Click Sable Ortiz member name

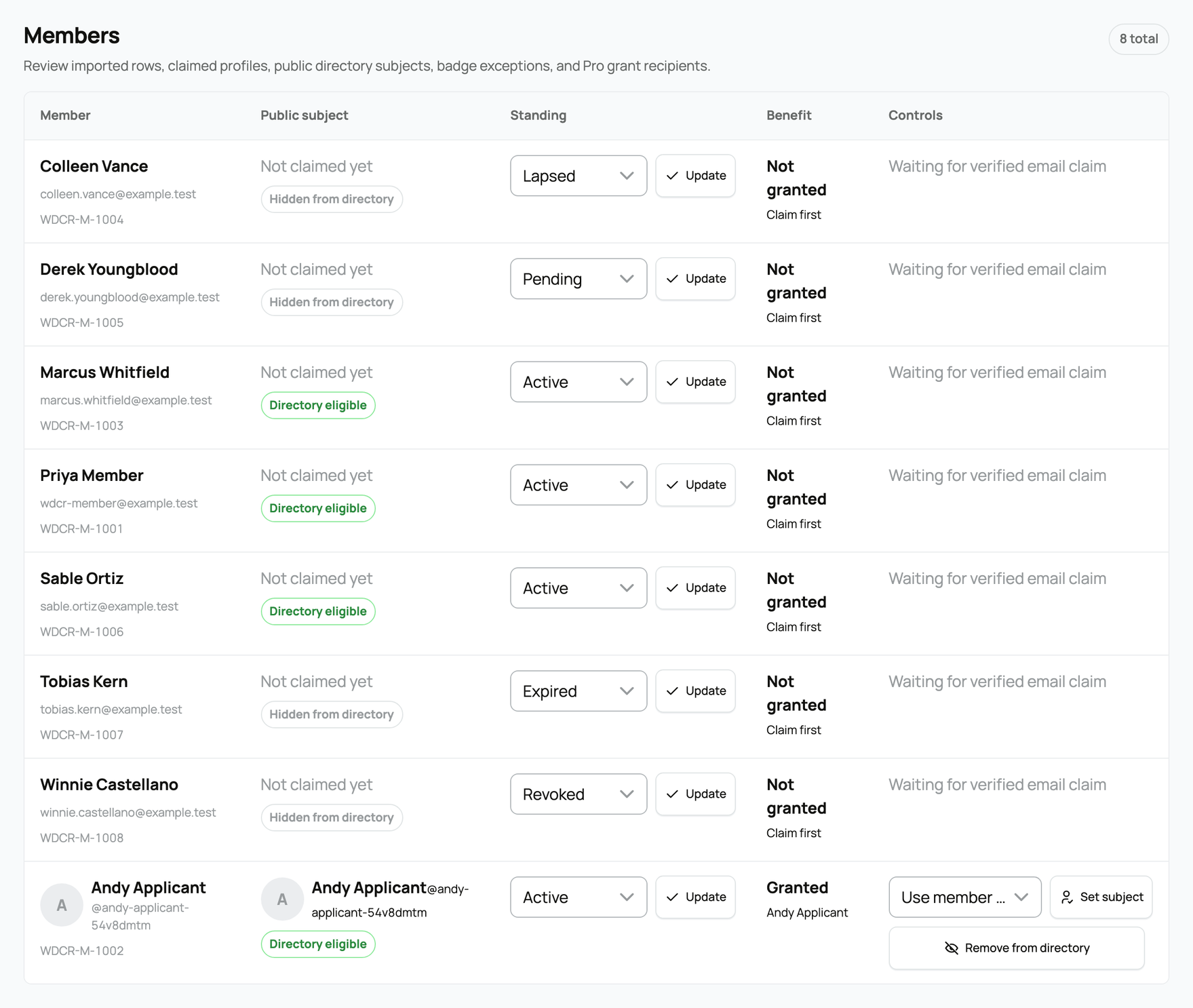(81, 579)
